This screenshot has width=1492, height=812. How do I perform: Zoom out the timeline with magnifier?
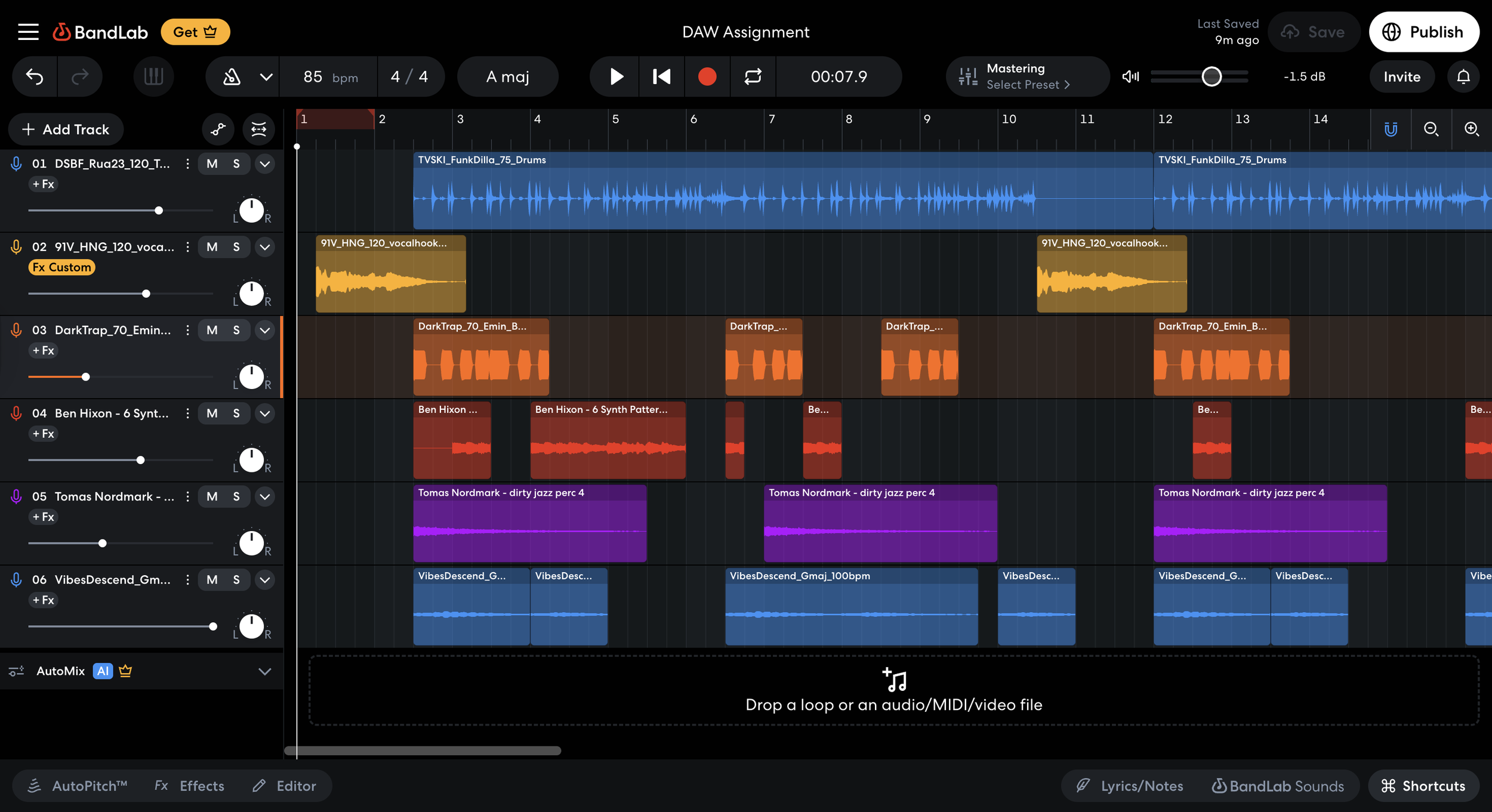pos(1431,129)
